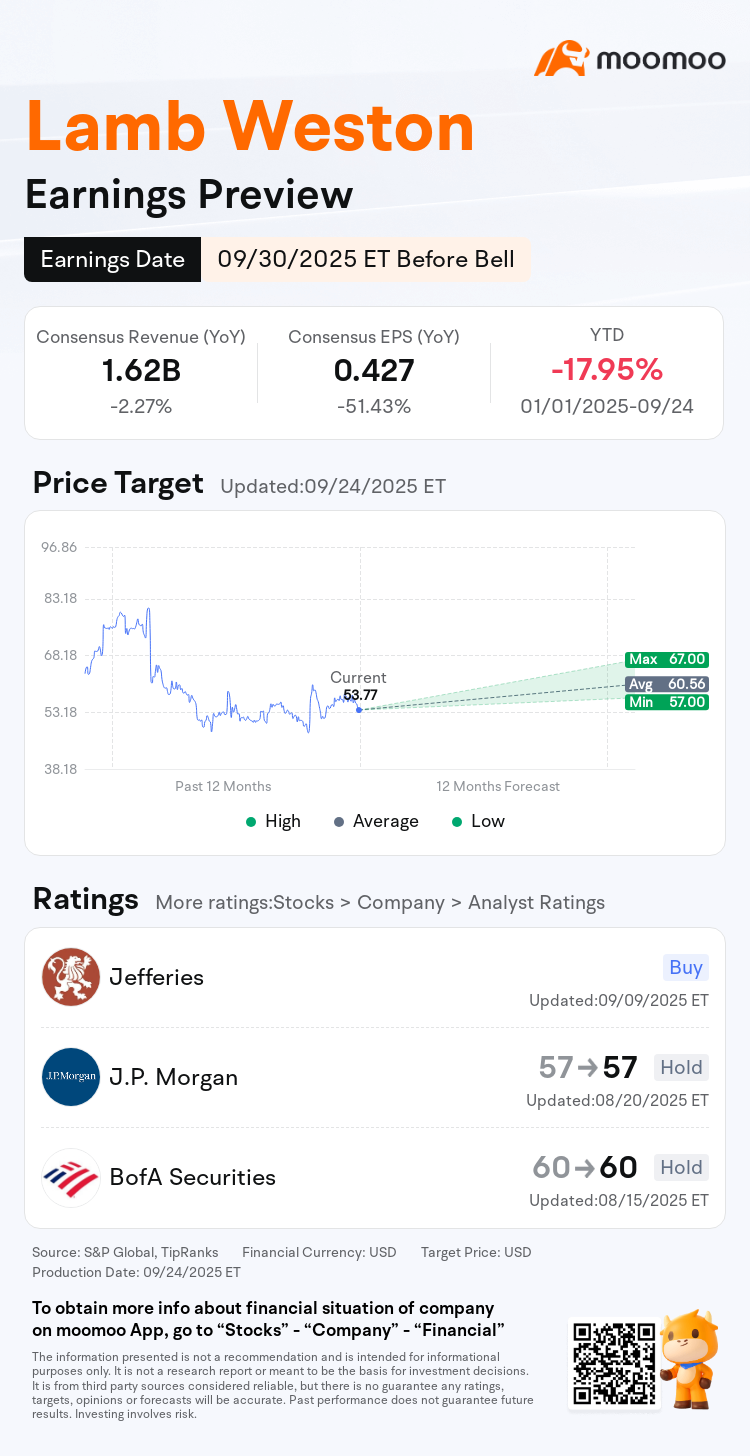Click the QR code image
This screenshot has height=1456, width=750.
point(613,1361)
